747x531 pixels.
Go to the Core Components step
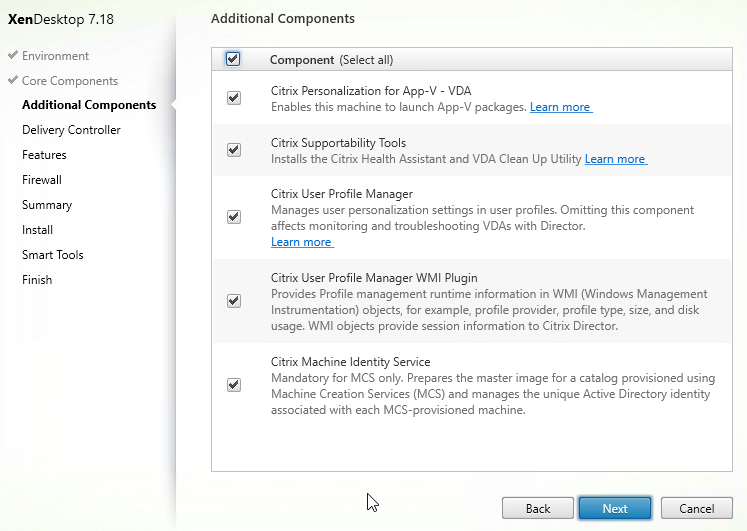(70, 81)
